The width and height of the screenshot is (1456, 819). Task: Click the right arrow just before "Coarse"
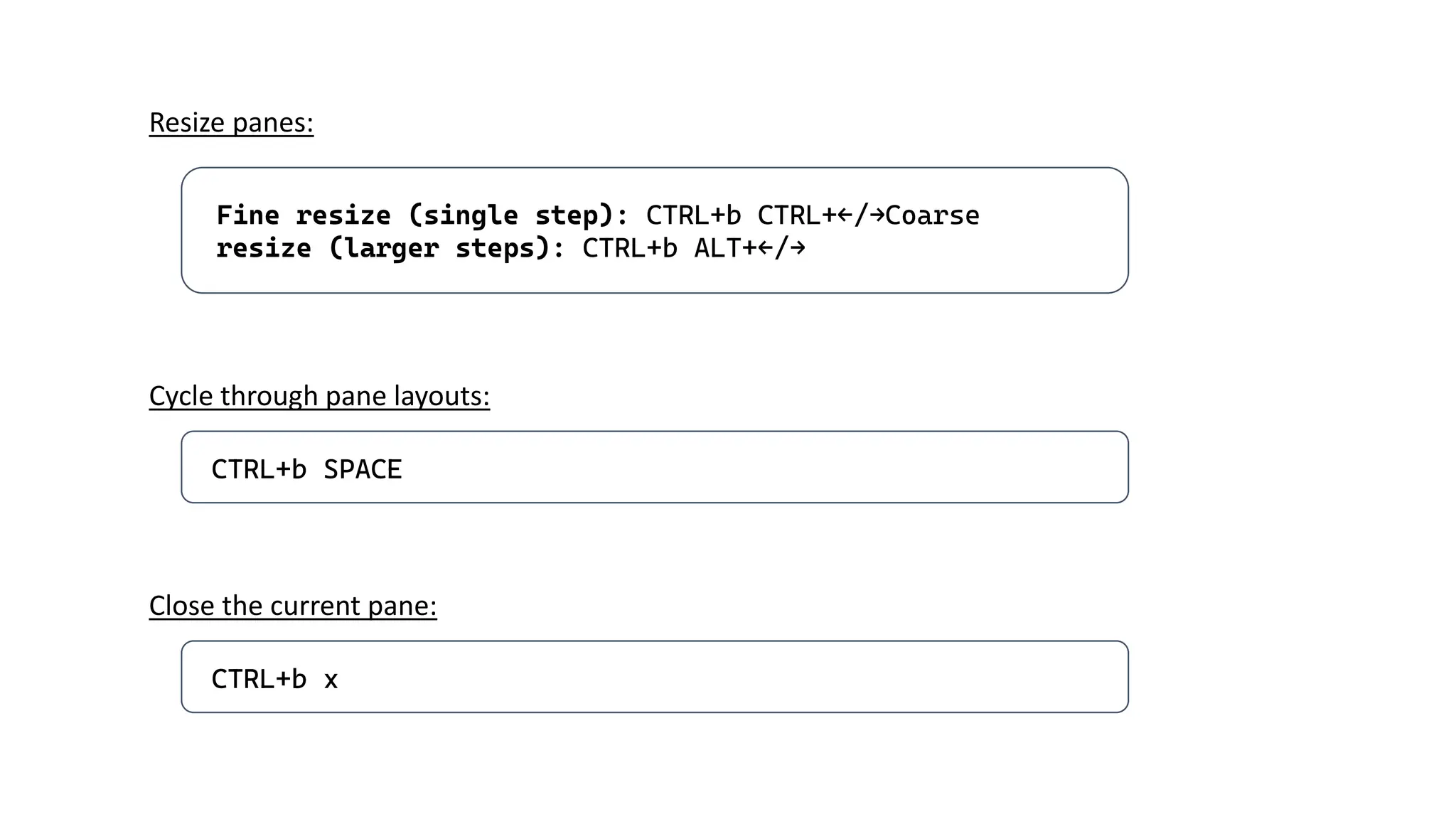[x=877, y=215]
